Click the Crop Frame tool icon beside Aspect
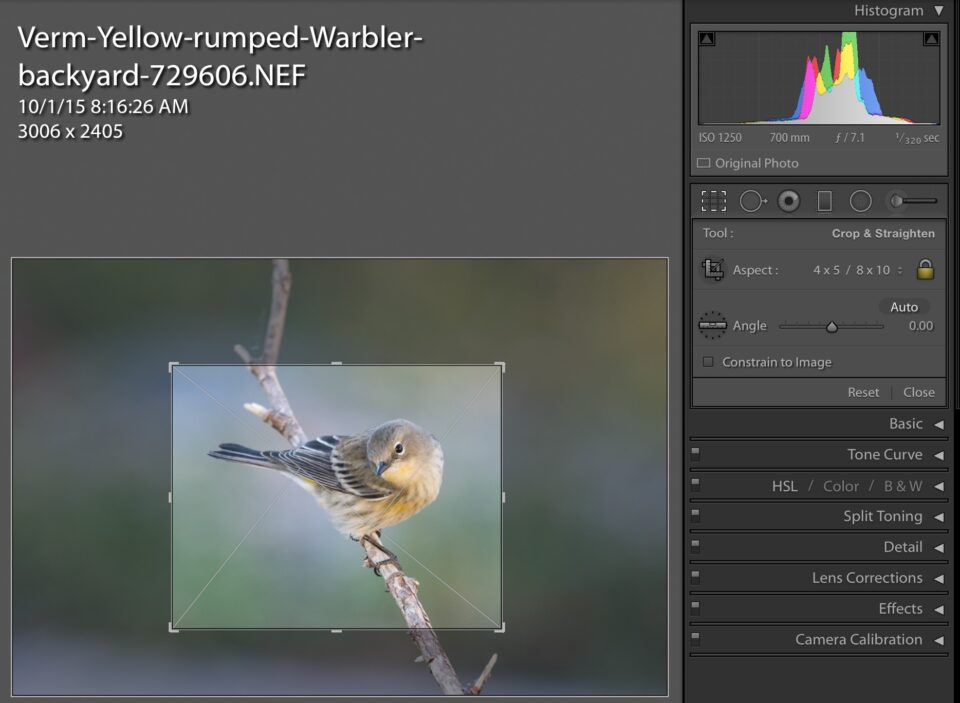 pyautogui.click(x=713, y=270)
